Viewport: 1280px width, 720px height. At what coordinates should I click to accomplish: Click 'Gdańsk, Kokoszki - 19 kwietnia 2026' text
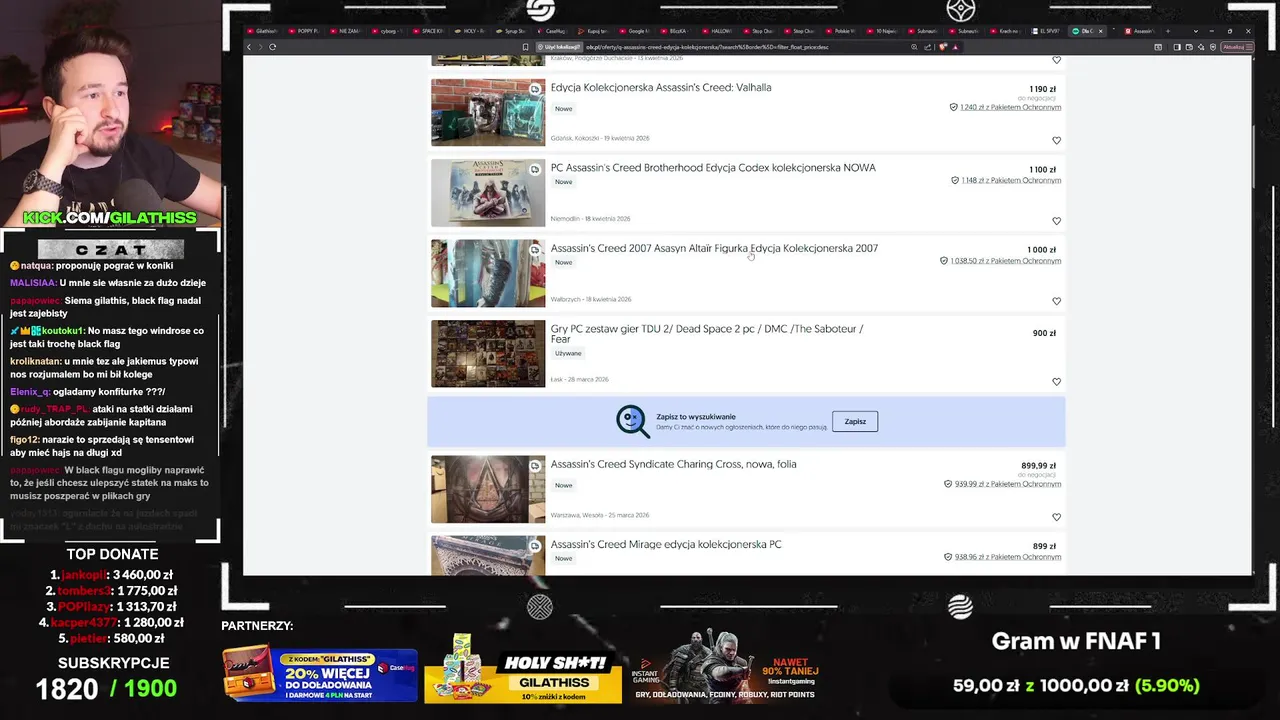click(599, 138)
